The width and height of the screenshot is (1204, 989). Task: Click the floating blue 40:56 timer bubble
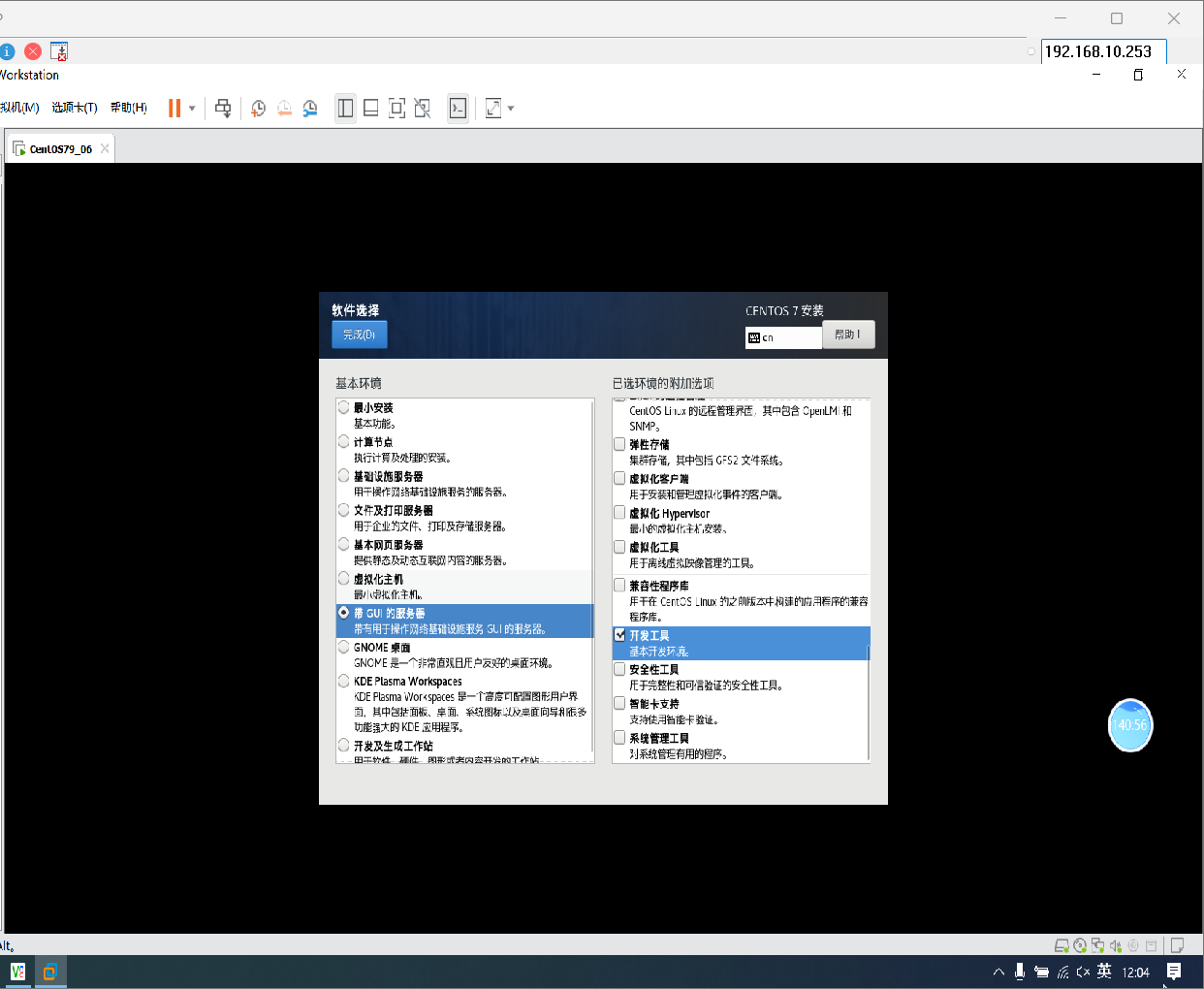[1130, 725]
